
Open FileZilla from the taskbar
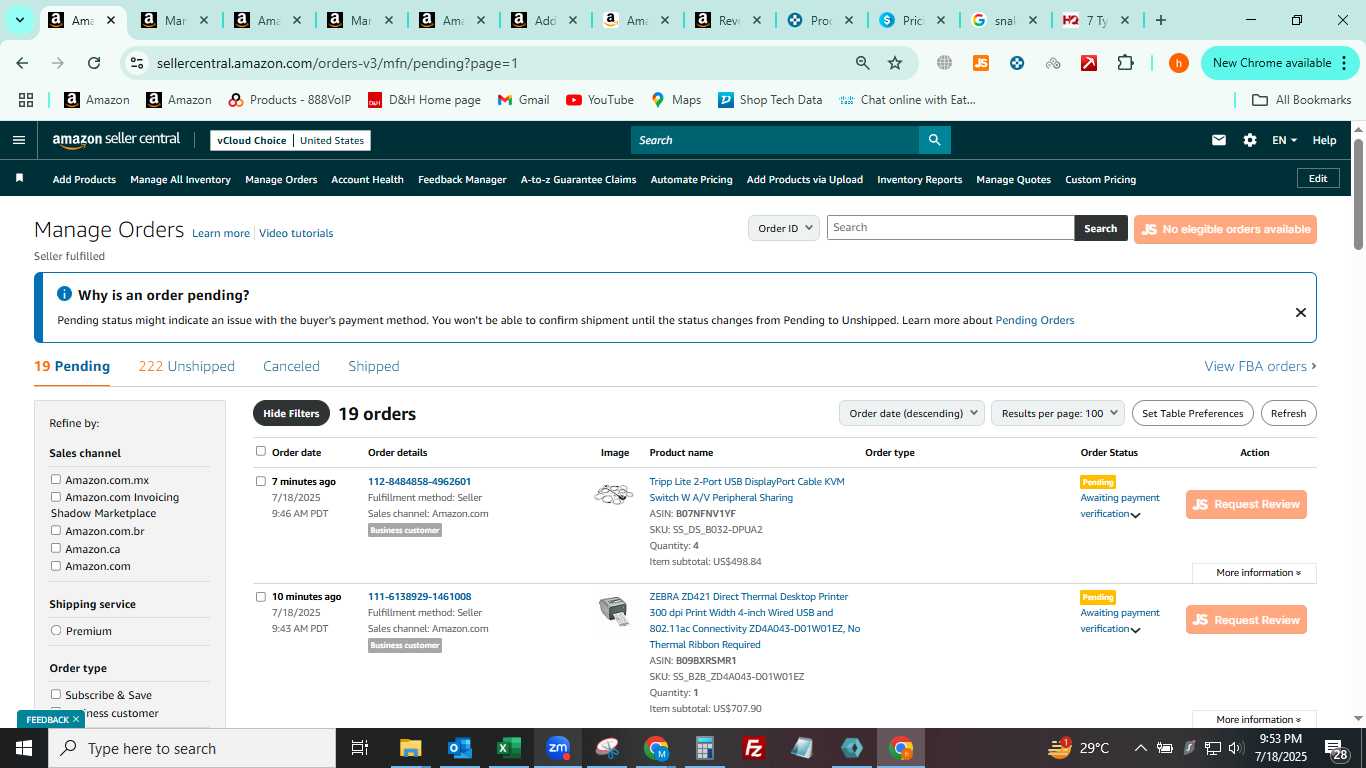click(754, 748)
